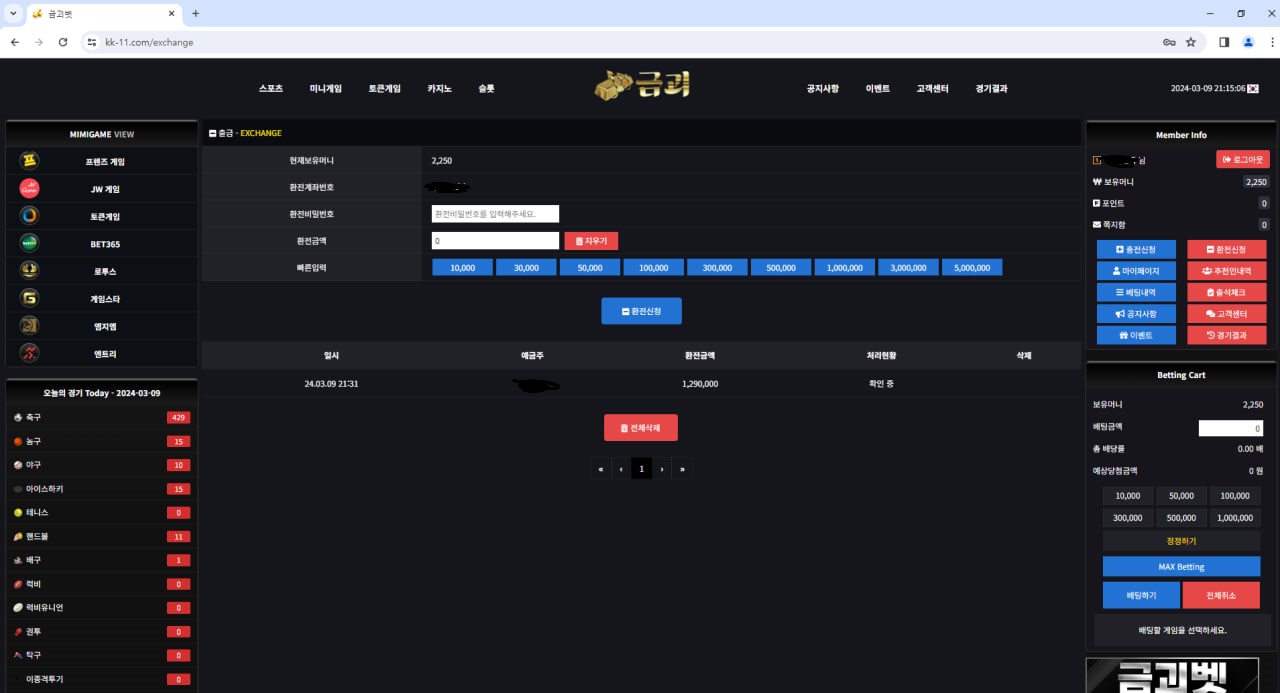Go to next page in pagination
Screen dimensions: 1280x693
click(x=662, y=468)
